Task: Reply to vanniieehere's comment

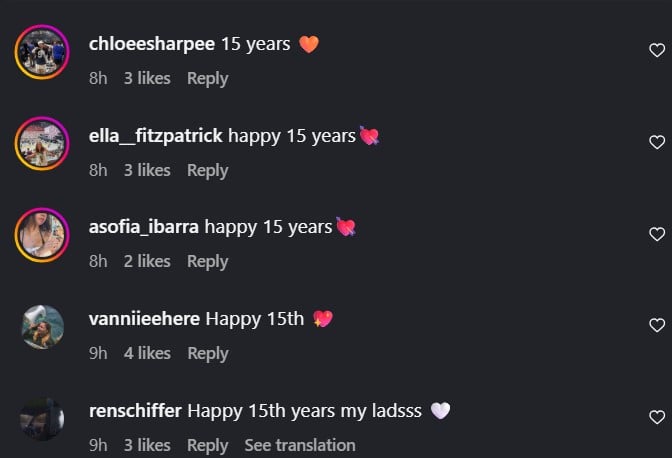Action: [207, 353]
